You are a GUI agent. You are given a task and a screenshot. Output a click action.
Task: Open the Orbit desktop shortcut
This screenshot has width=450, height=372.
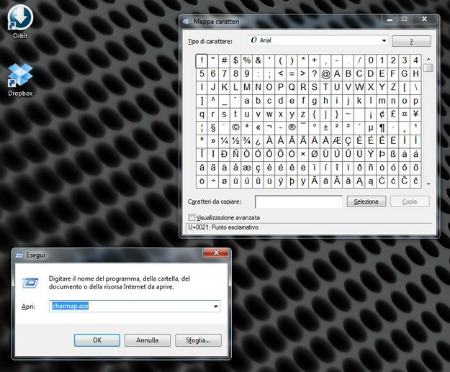(x=20, y=21)
